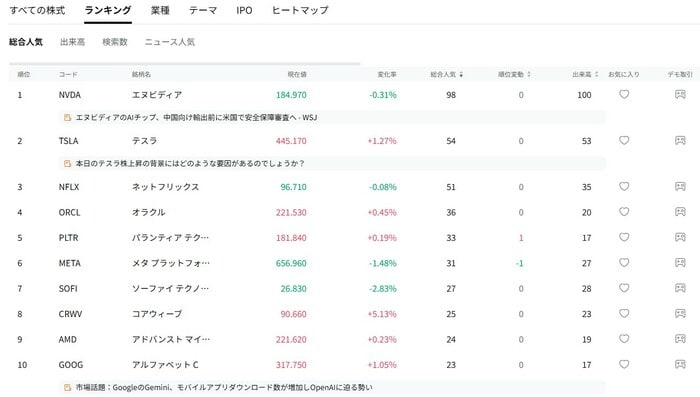Favorite NFLX with heart icon
The image size is (700, 397).
tap(624, 186)
